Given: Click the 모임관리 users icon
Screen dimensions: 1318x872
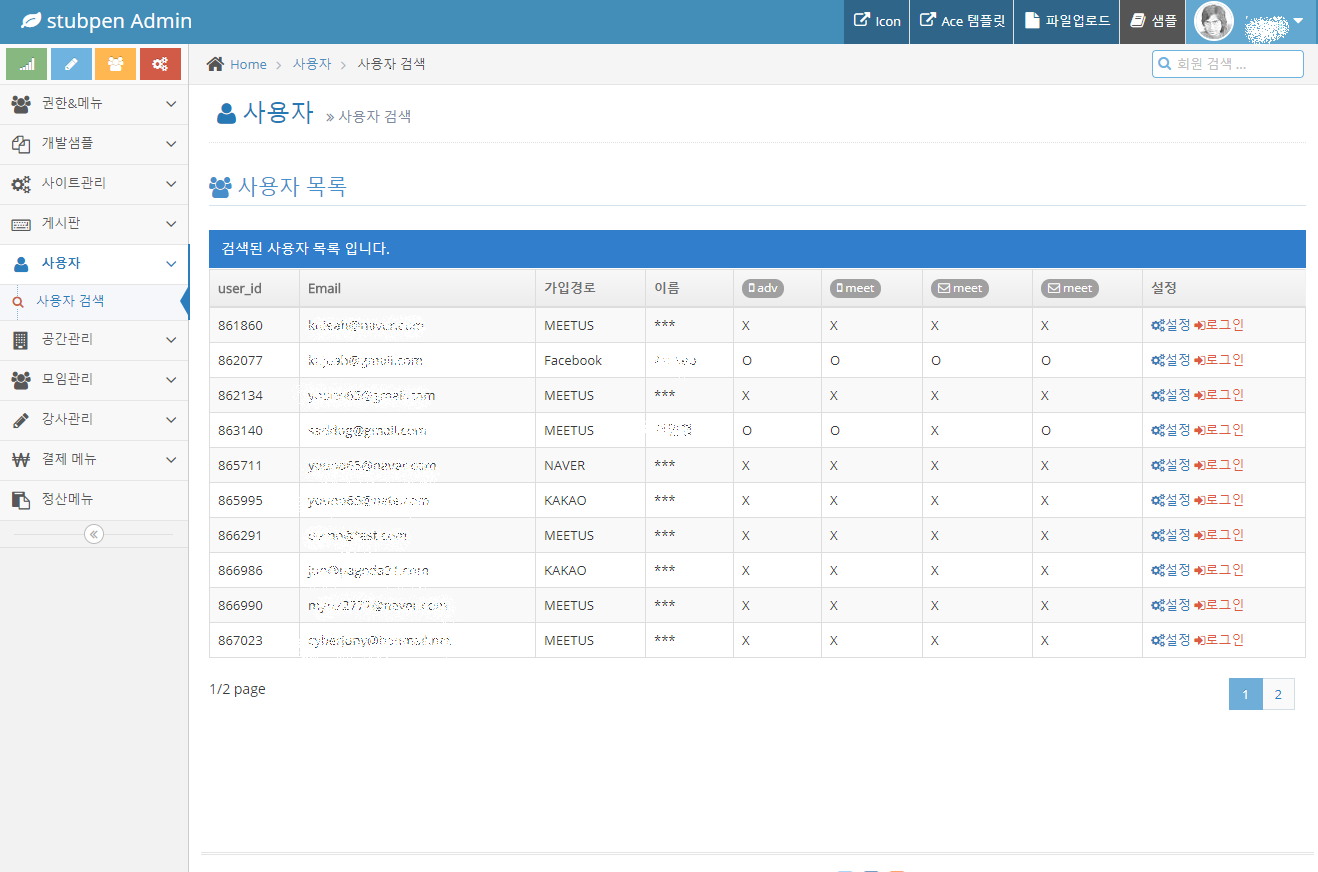Looking at the screenshot, I should 21,380.
